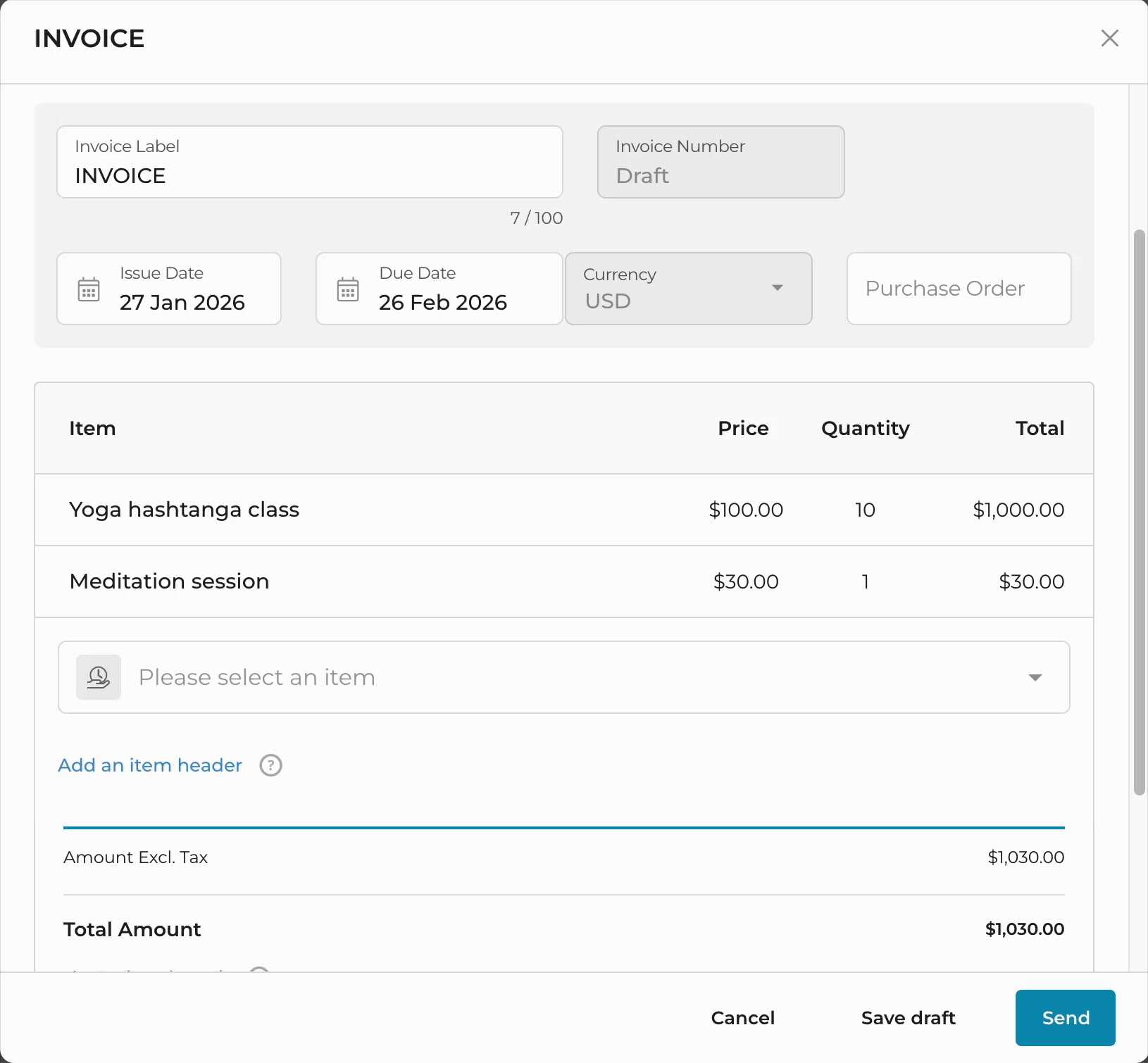Click the item header help question icon
1148x1063 pixels.
270,765
